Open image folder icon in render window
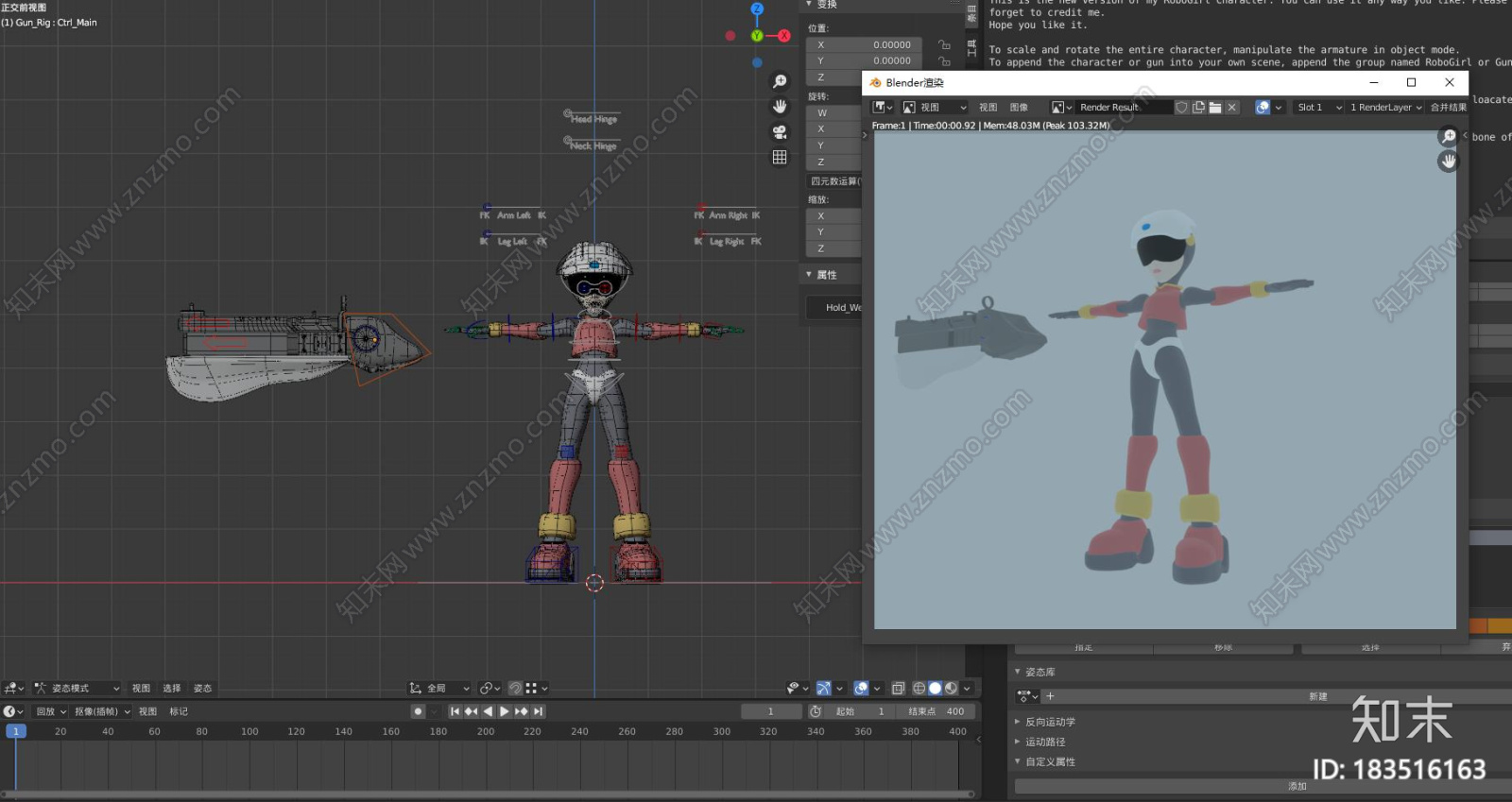The height and width of the screenshot is (802, 1512). tap(1215, 108)
